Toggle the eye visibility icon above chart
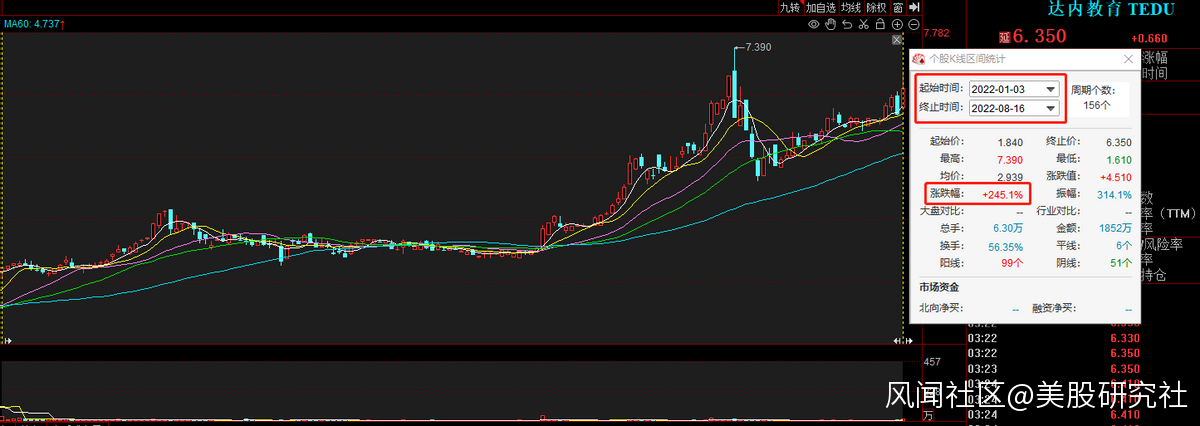This screenshot has width=1200, height=426. [x=814, y=24]
